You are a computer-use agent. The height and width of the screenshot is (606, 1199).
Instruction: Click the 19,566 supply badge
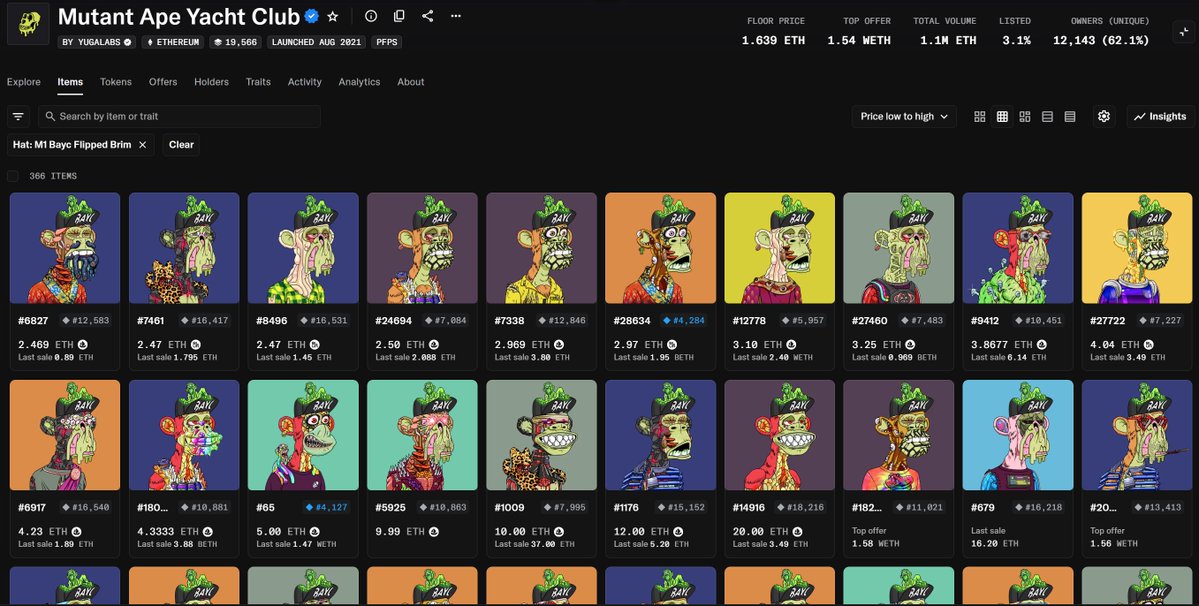tap(236, 42)
